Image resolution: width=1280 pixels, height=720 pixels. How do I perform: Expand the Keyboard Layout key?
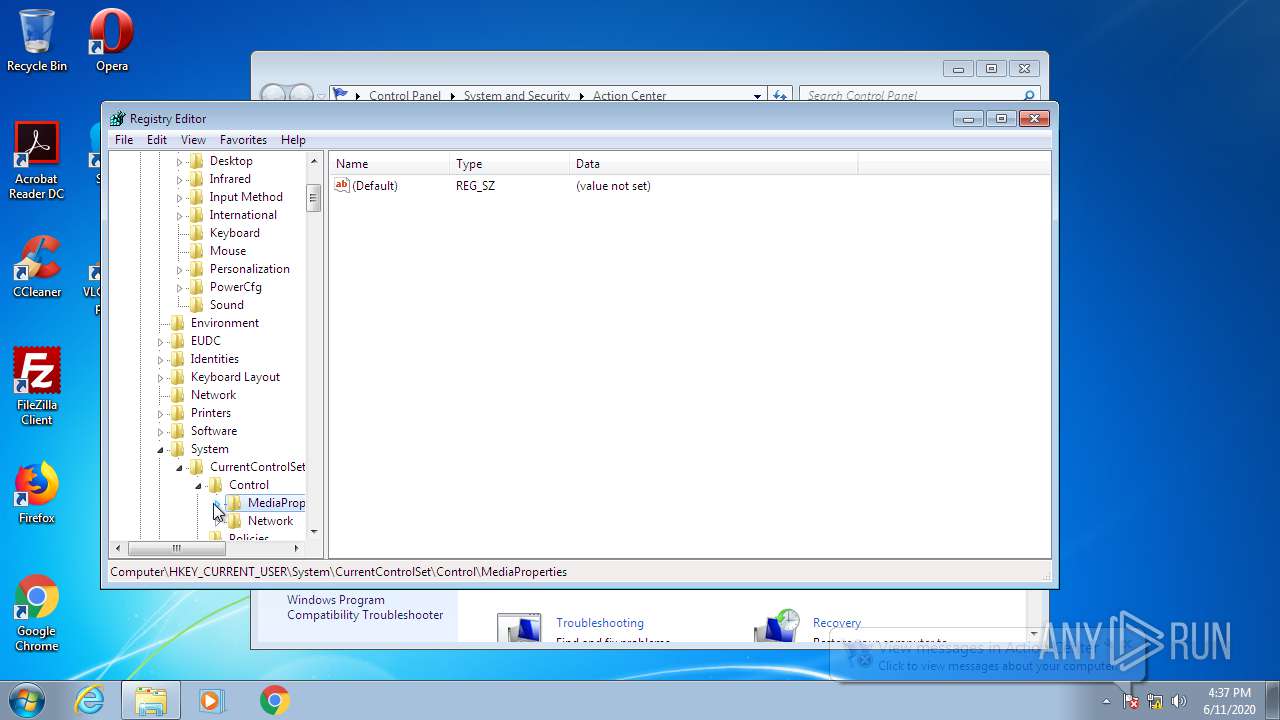pyautogui.click(x=161, y=377)
